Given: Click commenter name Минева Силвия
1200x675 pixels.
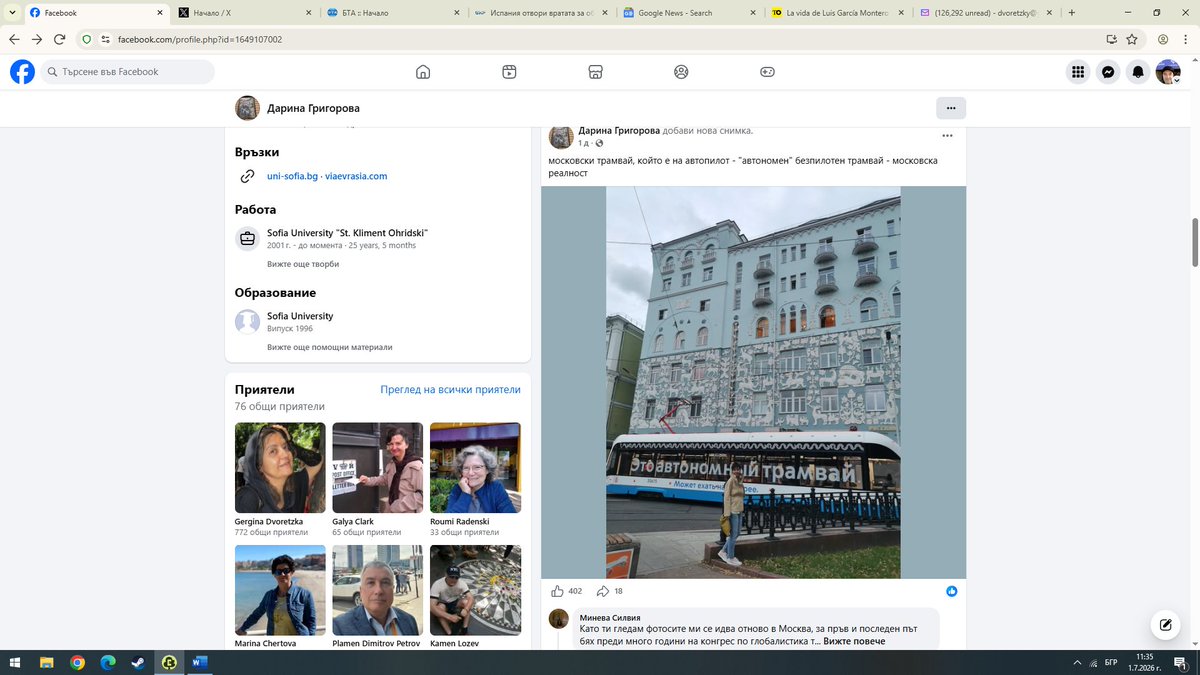Looking at the screenshot, I should point(610,618).
